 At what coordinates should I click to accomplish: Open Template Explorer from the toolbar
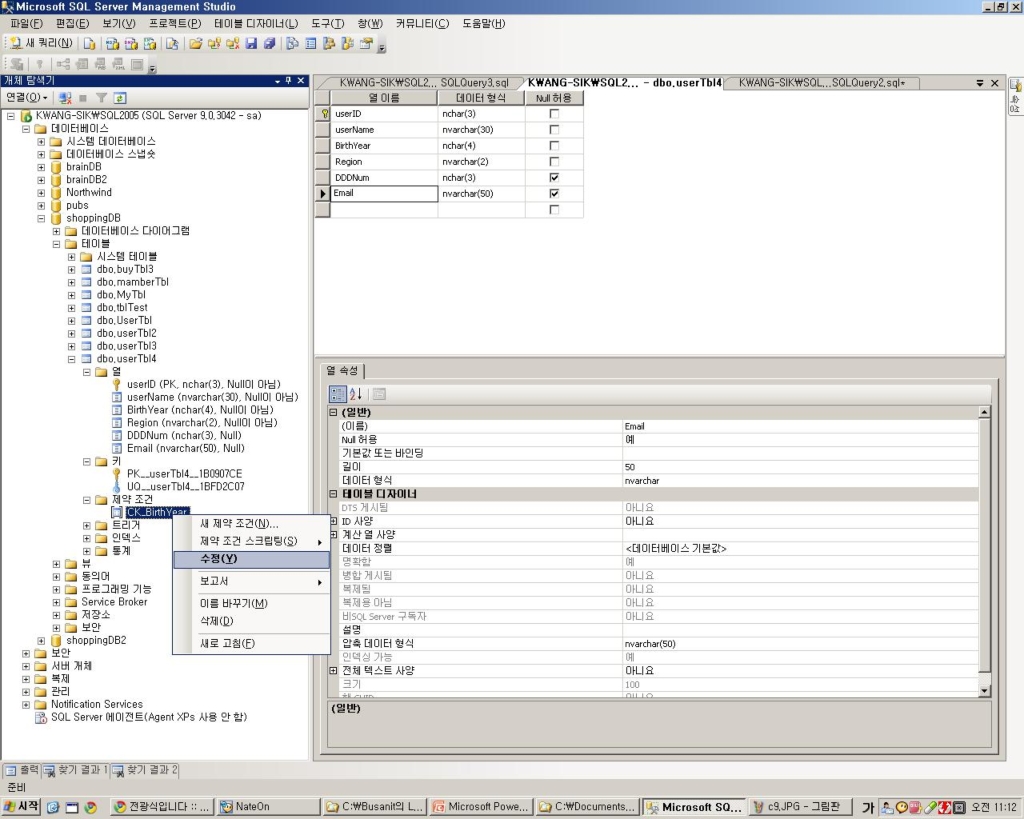tap(347, 44)
